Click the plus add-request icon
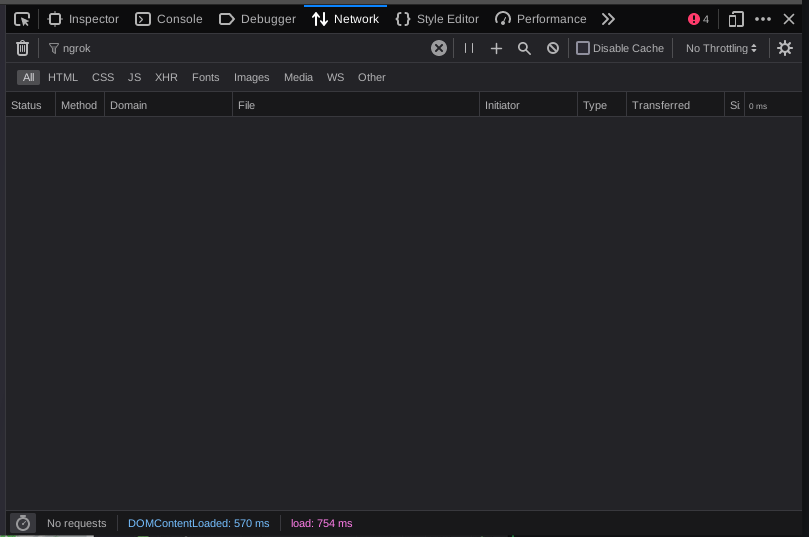809x537 pixels. pyautogui.click(x=496, y=48)
